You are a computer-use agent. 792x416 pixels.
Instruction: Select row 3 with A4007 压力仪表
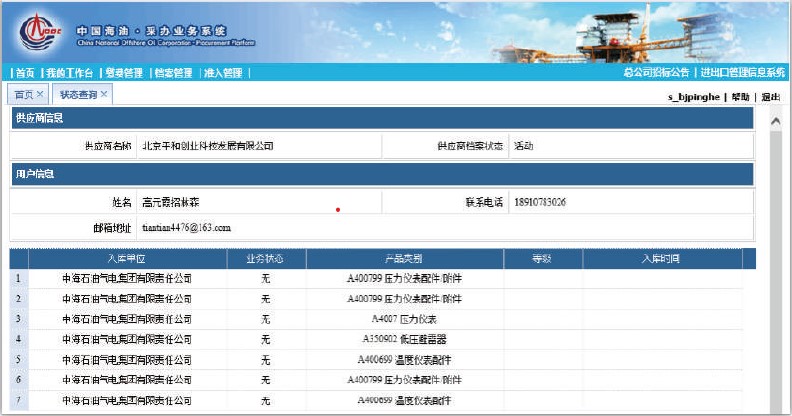[404, 319]
